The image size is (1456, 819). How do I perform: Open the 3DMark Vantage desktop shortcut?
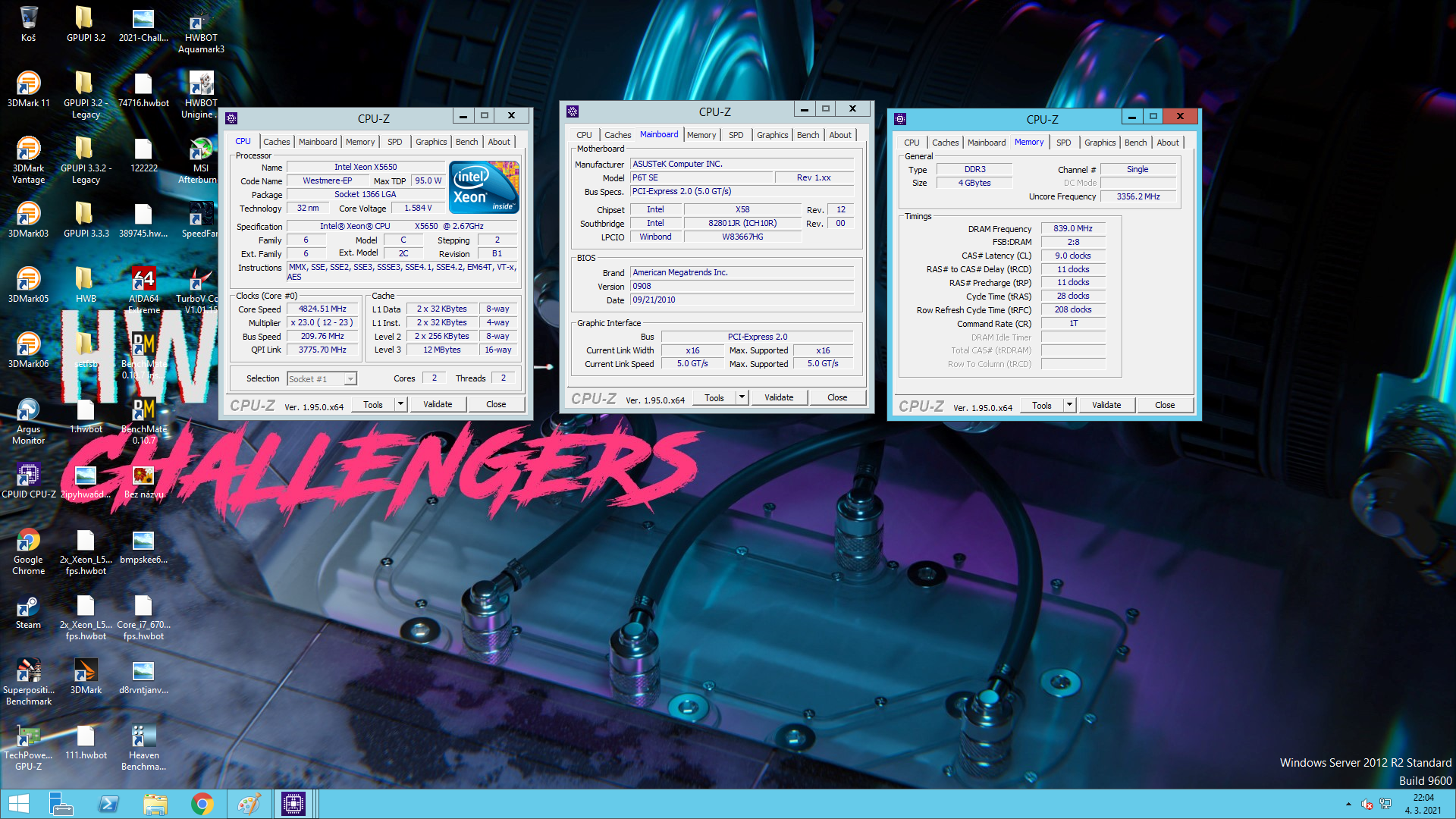tap(28, 160)
